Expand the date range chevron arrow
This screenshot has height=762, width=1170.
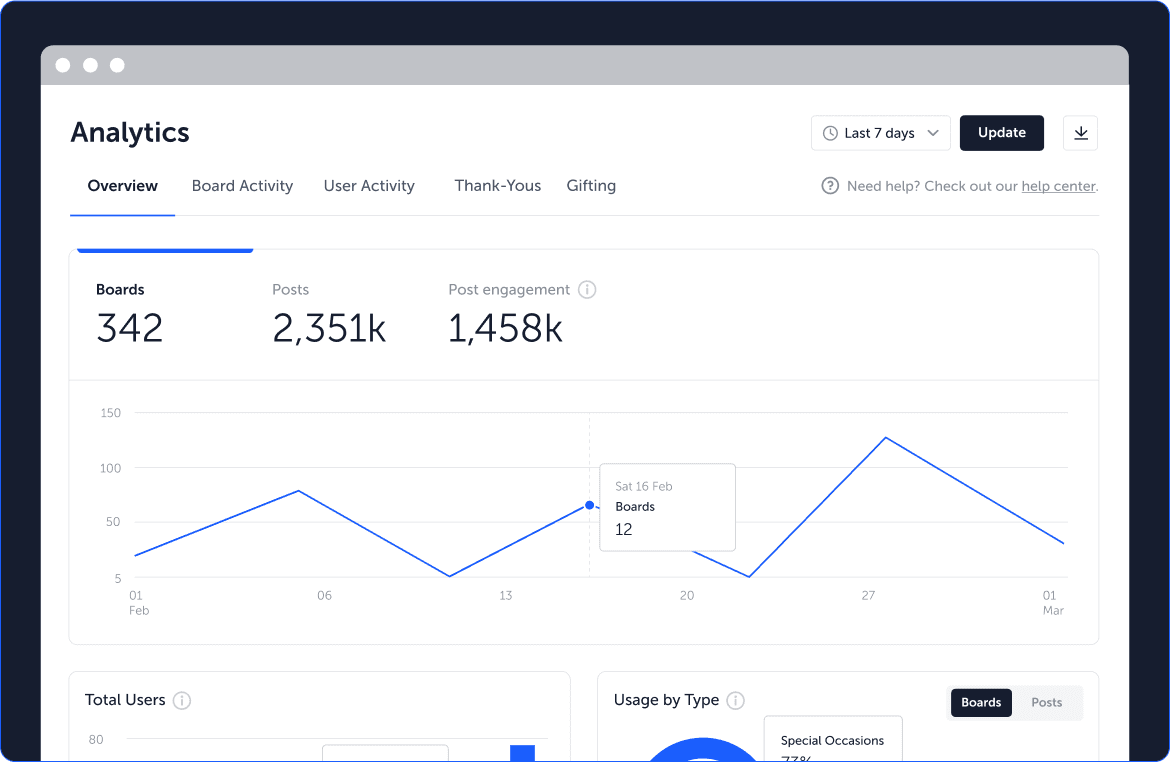[933, 133]
